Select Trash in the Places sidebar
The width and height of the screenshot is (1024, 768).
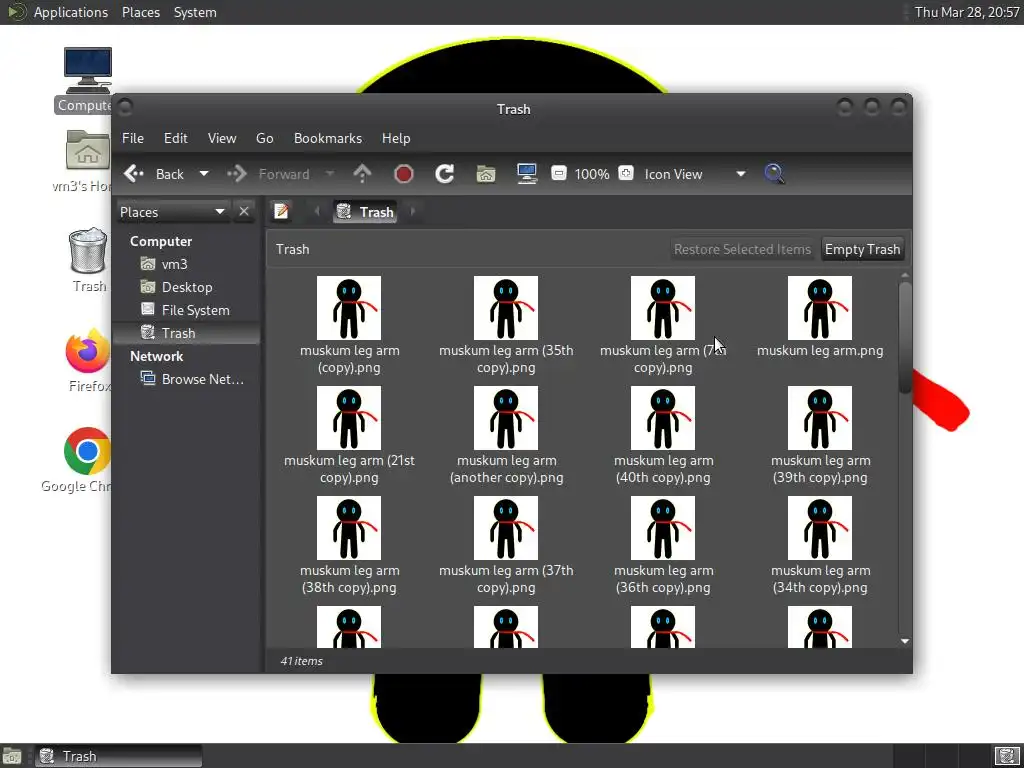(x=187, y=333)
